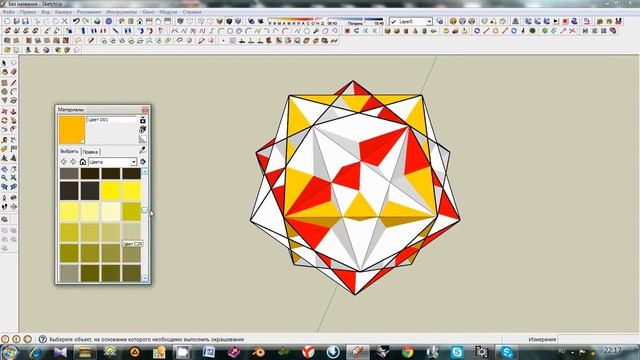Open the Правка menu in menu bar

28,12
